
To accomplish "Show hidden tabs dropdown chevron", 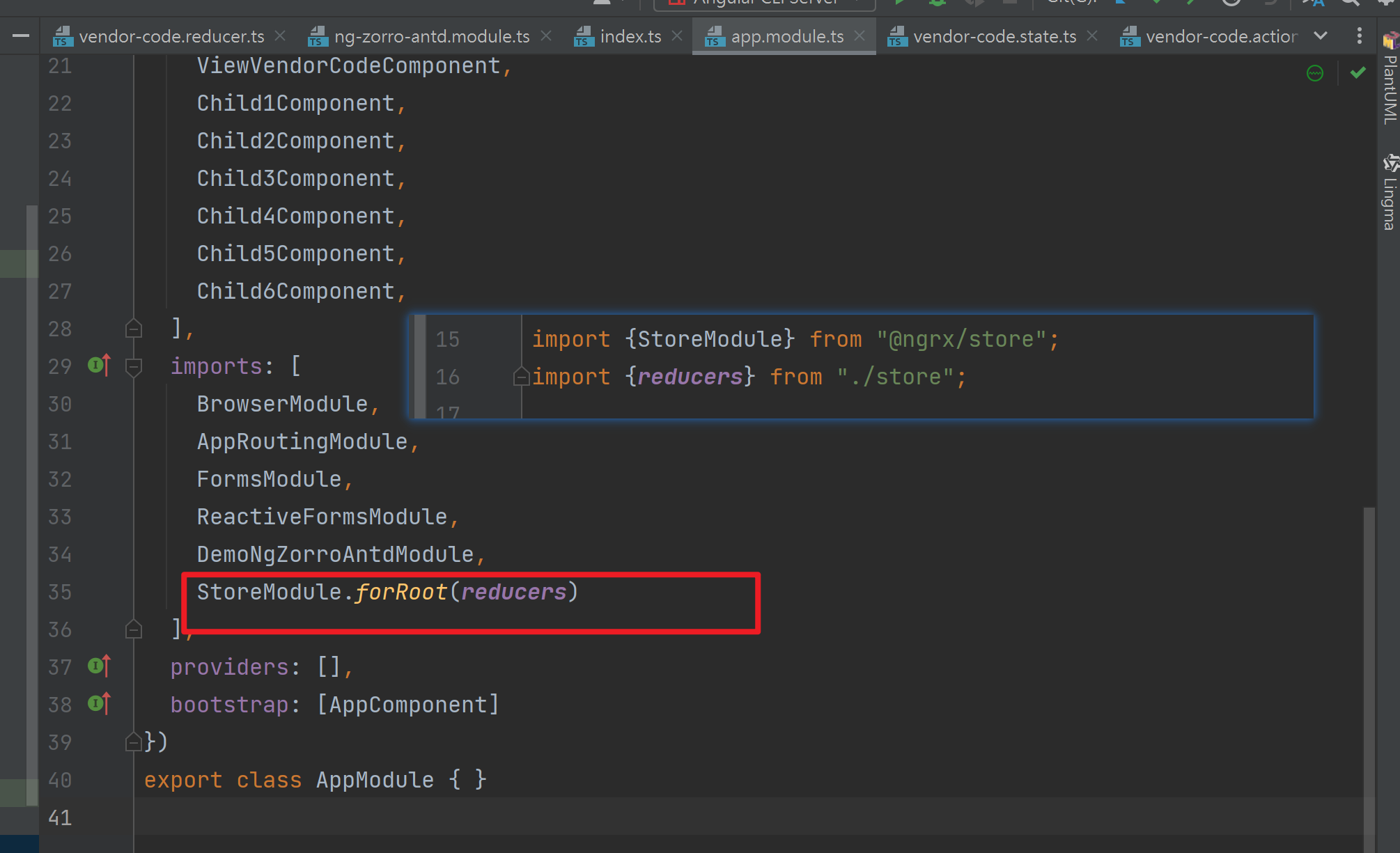I will [x=1320, y=36].
